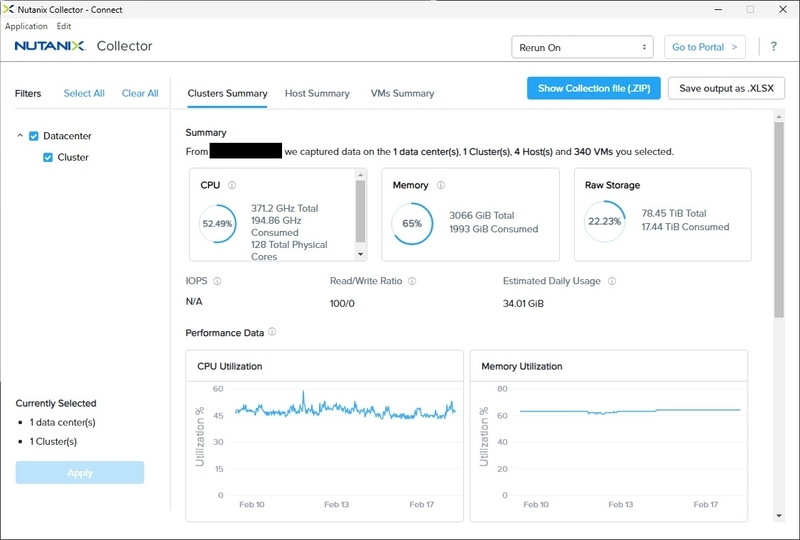Switch to Clusters Summary tab
The image size is (800, 540).
coord(227,93)
